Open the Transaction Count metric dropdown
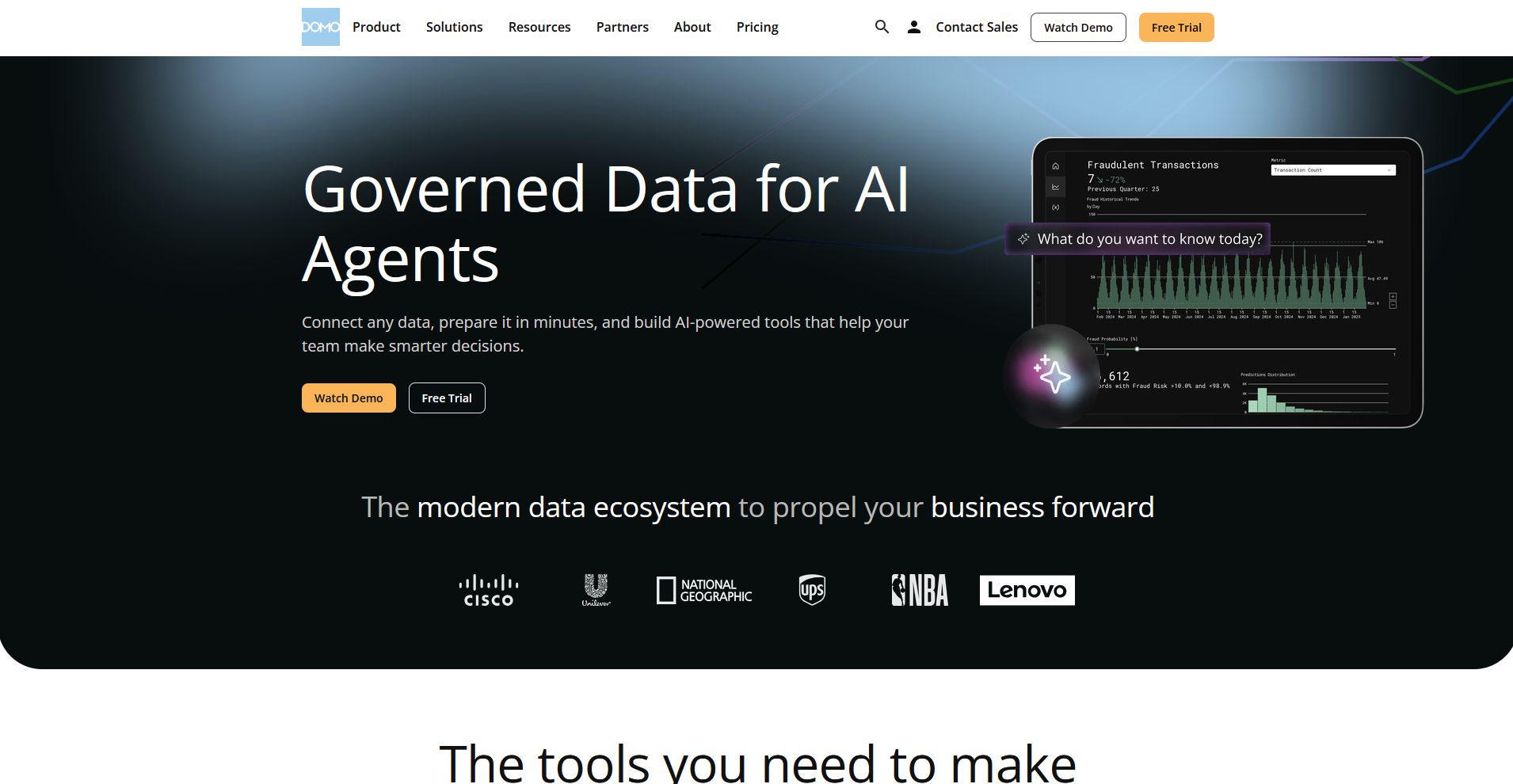Screen dimensions: 1513x784 click(1333, 170)
